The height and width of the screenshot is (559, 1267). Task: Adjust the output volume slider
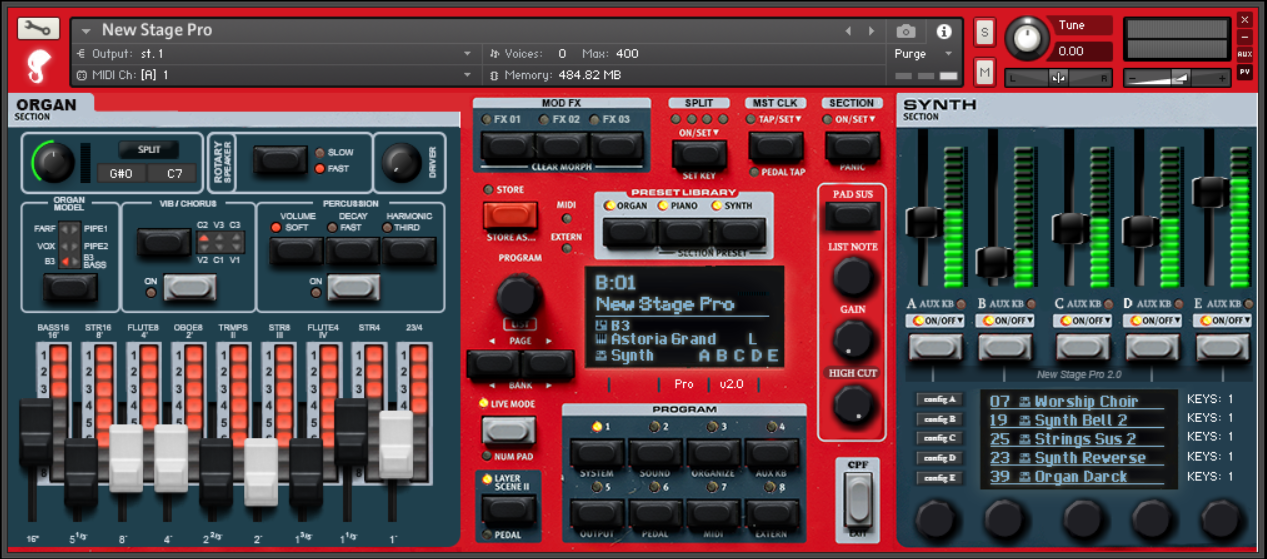coord(1176,78)
